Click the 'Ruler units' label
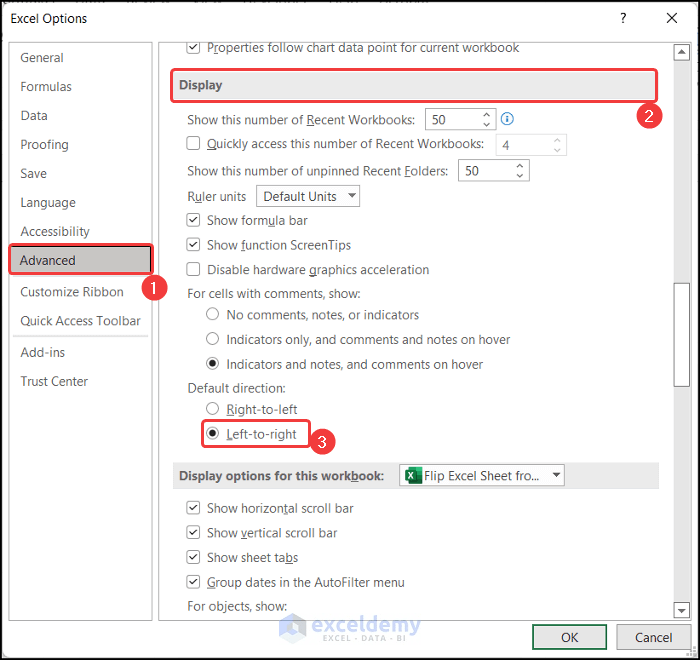The height and width of the screenshot is (660, 700). (x=217, y=196)
